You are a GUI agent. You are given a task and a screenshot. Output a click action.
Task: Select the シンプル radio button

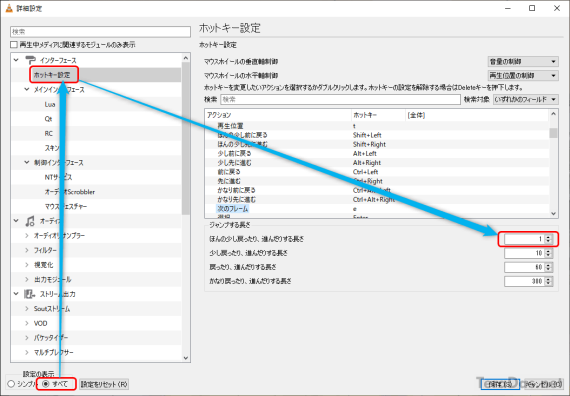click(x=11, y=384)
